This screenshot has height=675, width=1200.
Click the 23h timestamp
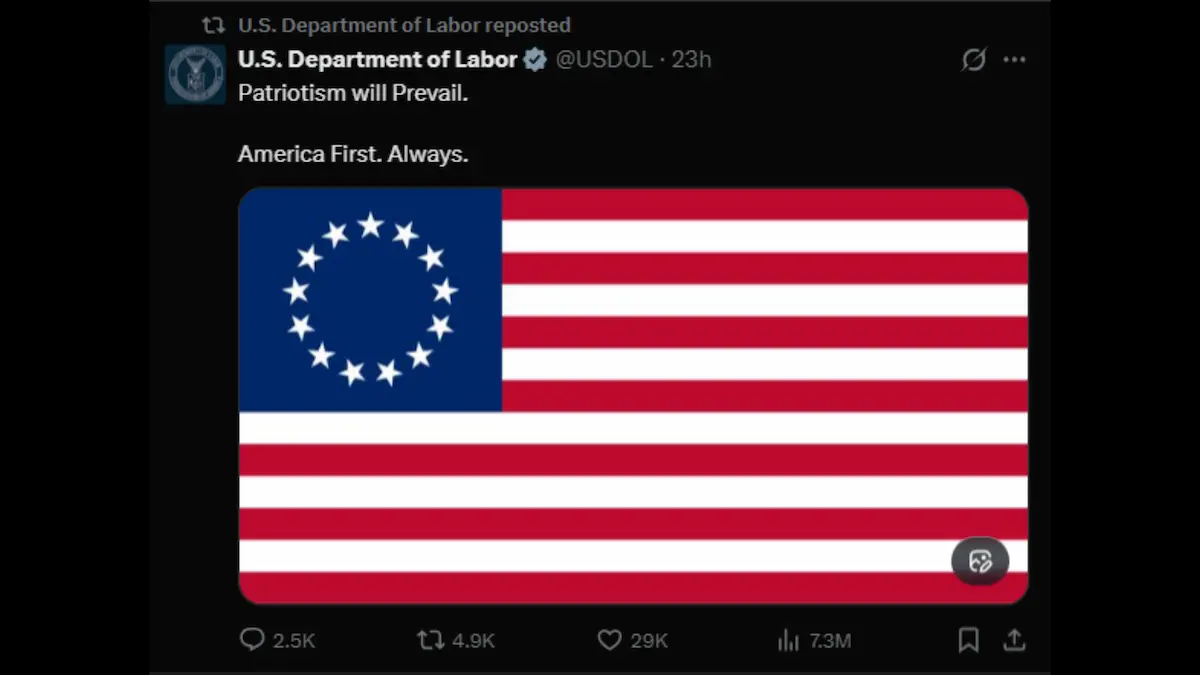click(x=691, y=60)
